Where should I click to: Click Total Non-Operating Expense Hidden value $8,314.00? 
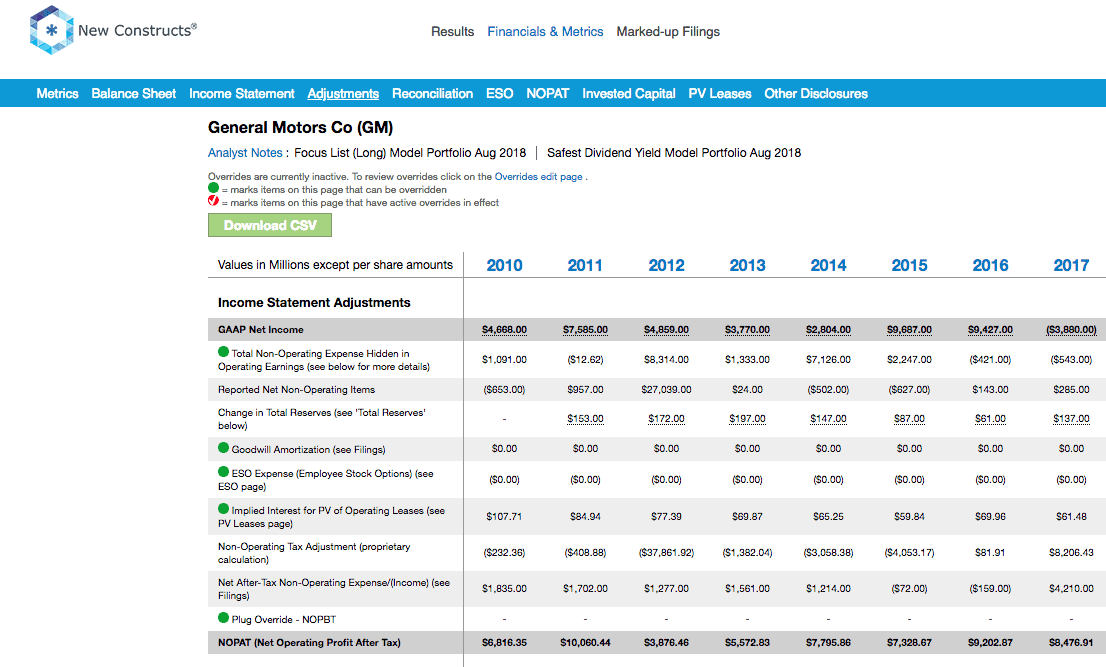(x=667, y=360)
